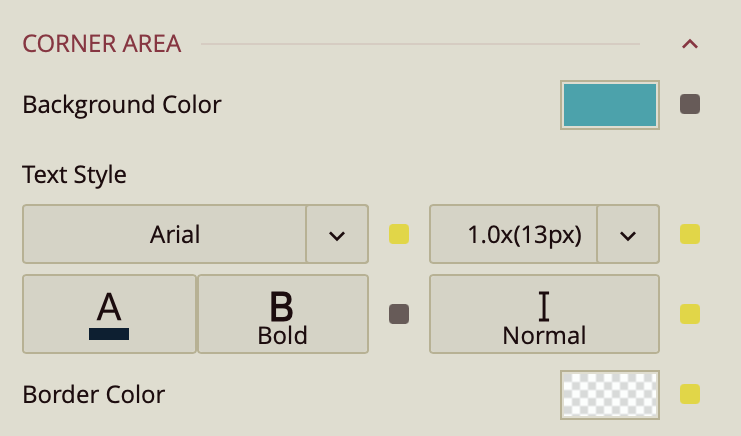Toggle yellow square beside Normal button
Screen dimensions: 741x436
(690, 314)
